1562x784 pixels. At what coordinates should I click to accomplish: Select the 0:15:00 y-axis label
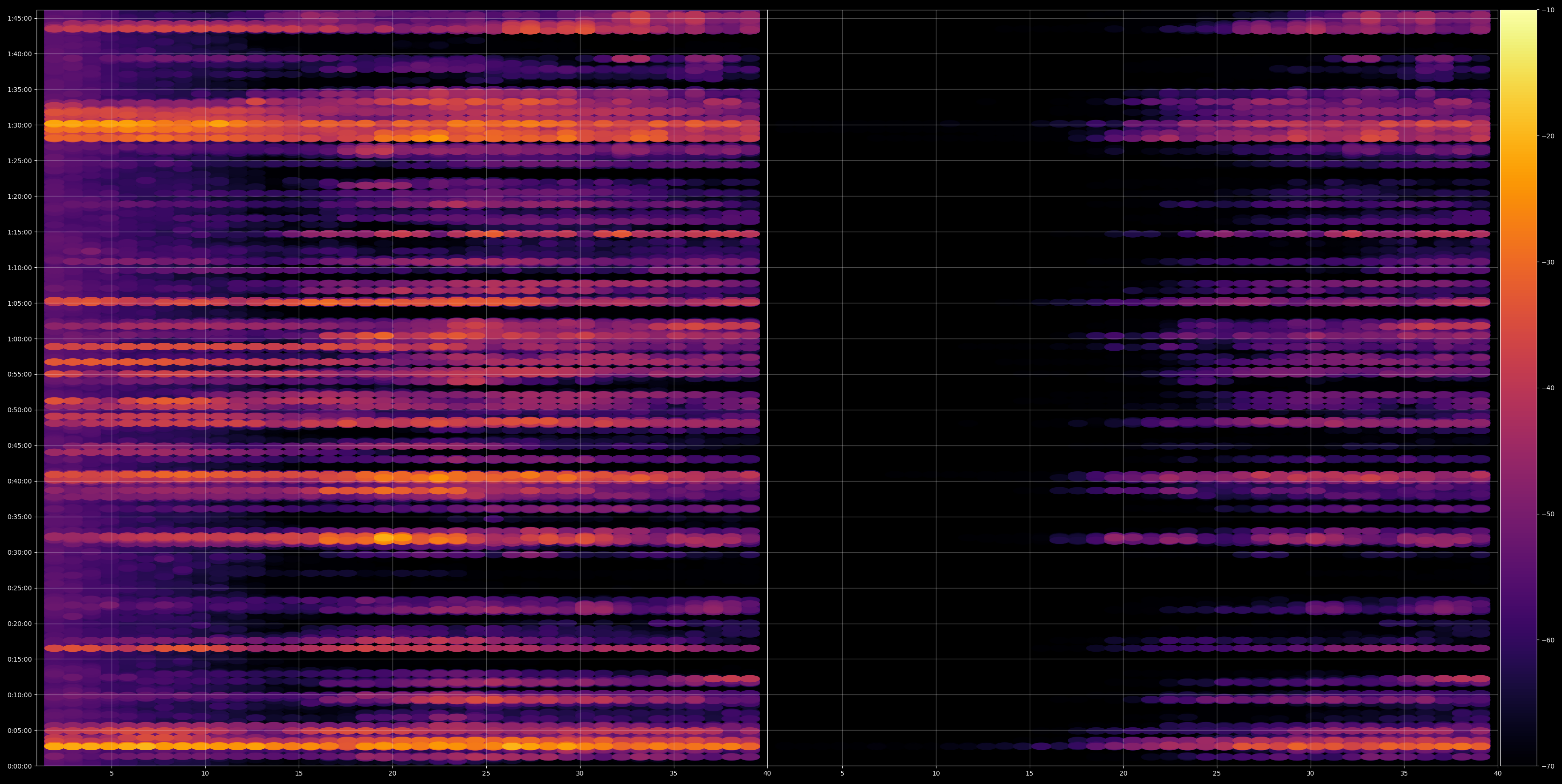19,659
